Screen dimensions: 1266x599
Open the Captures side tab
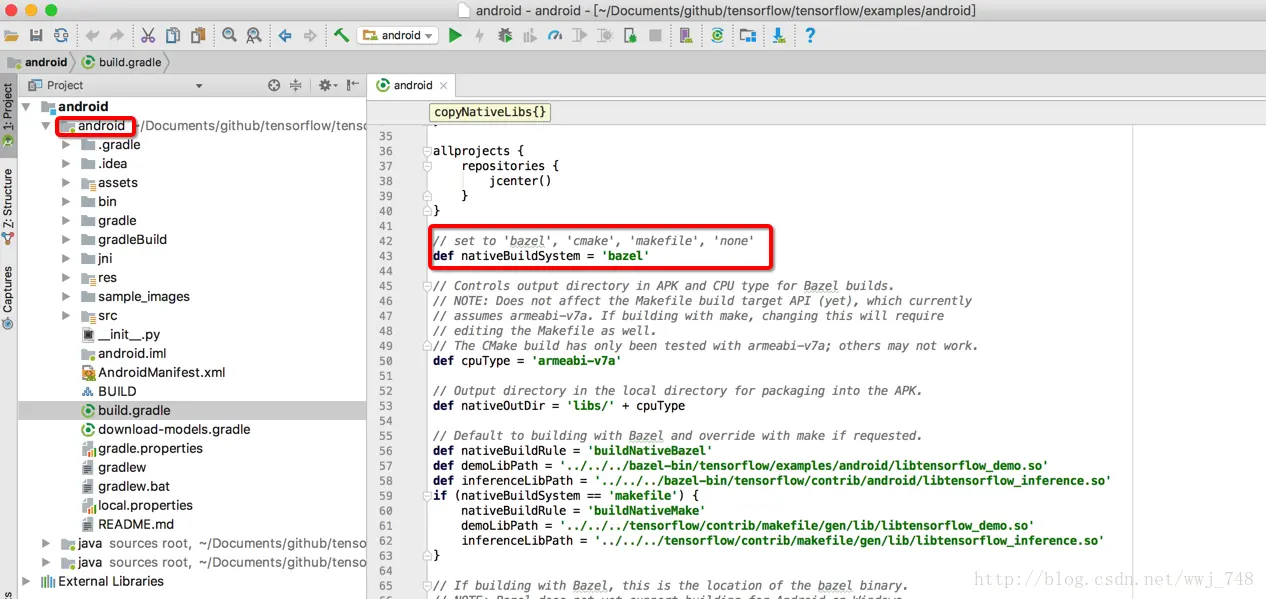click(x=8, y=297)
